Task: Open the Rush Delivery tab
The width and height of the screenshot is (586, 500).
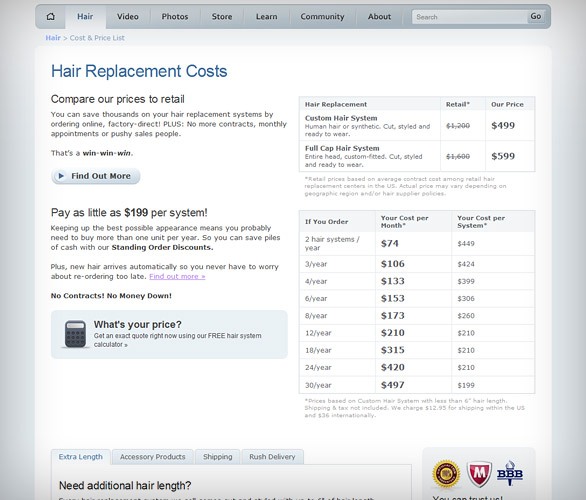Action: 272,457
